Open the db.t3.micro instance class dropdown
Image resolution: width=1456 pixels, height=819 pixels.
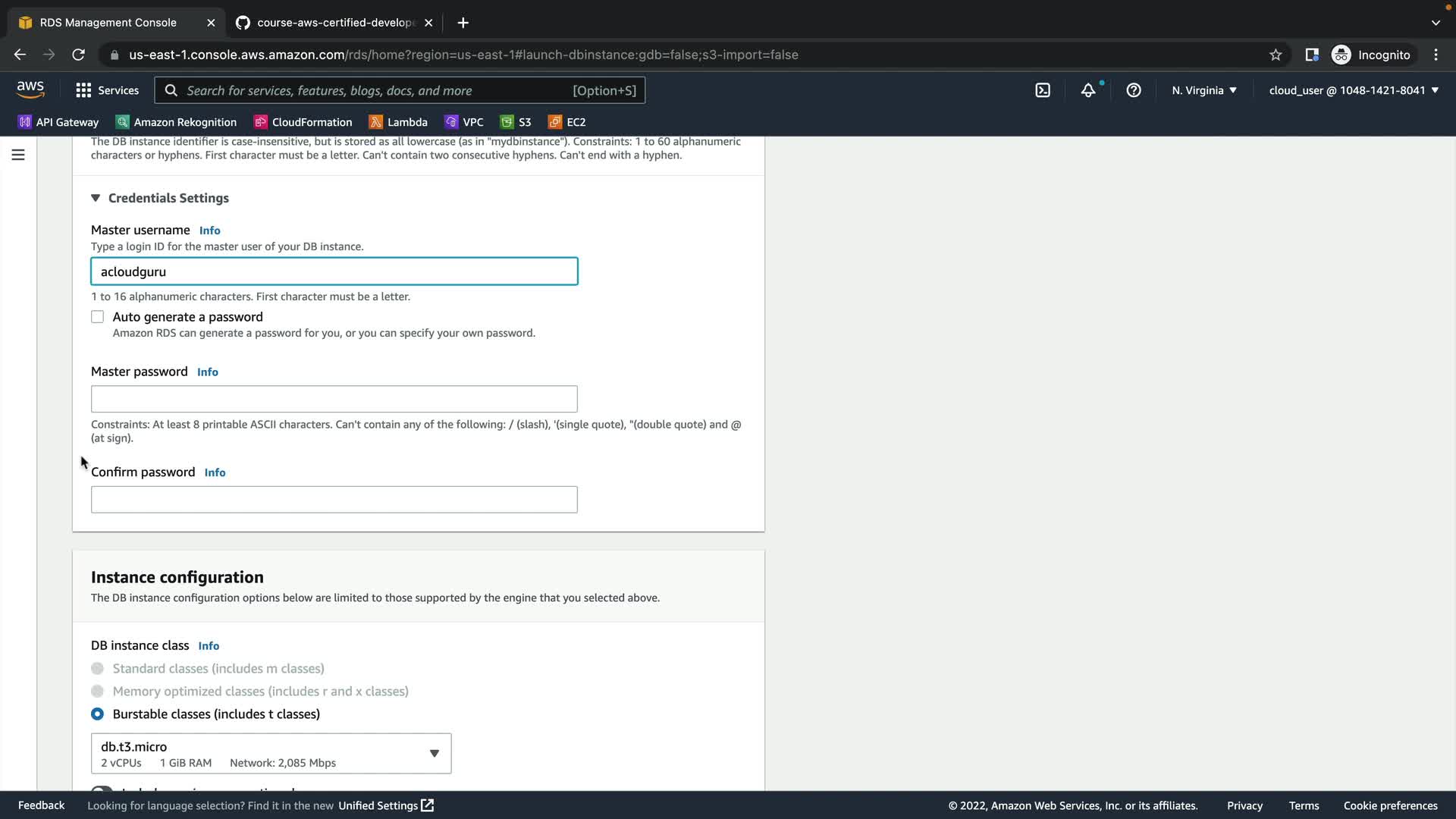(x=271, y=754)
